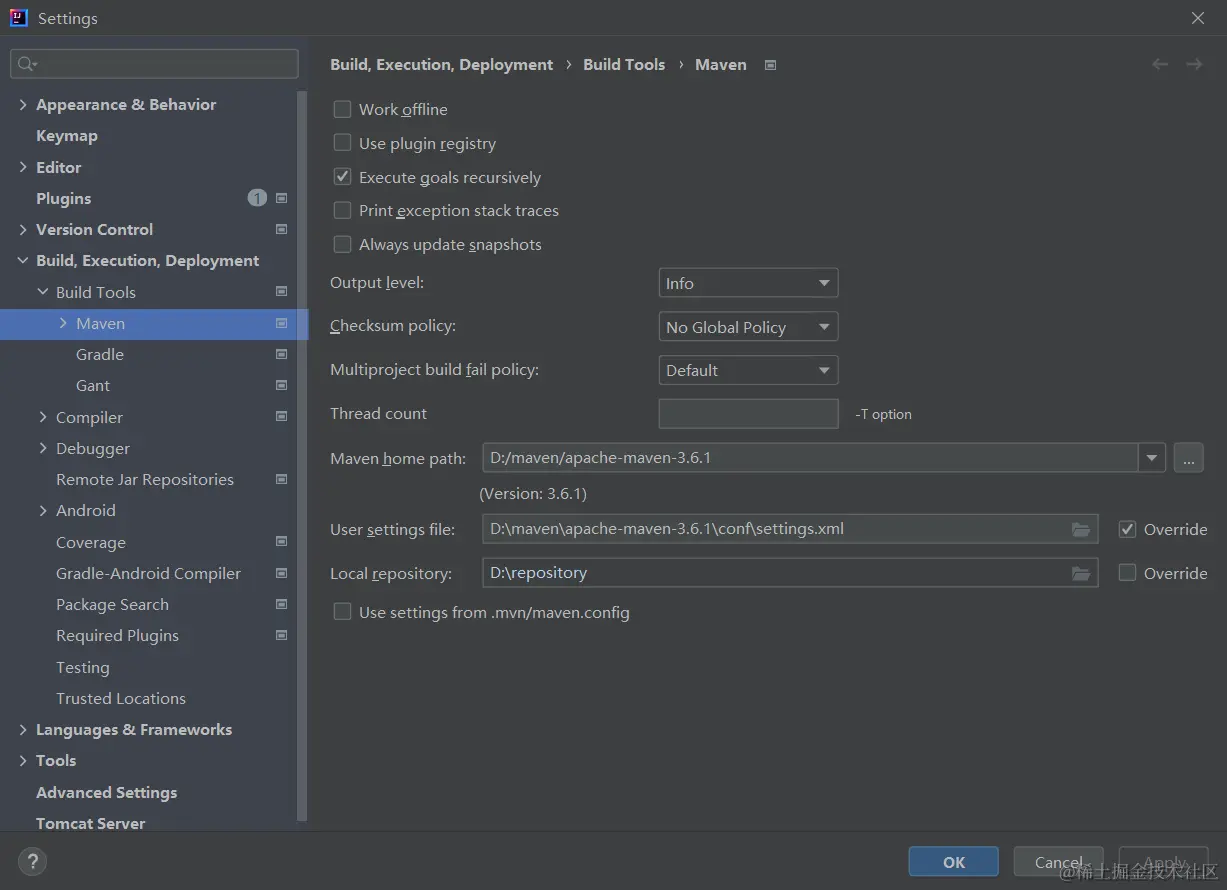Click the IntelliJ IDEA logo in title bar
Image resolution: width=1227 pixels, height=890 pixels.
18,18
